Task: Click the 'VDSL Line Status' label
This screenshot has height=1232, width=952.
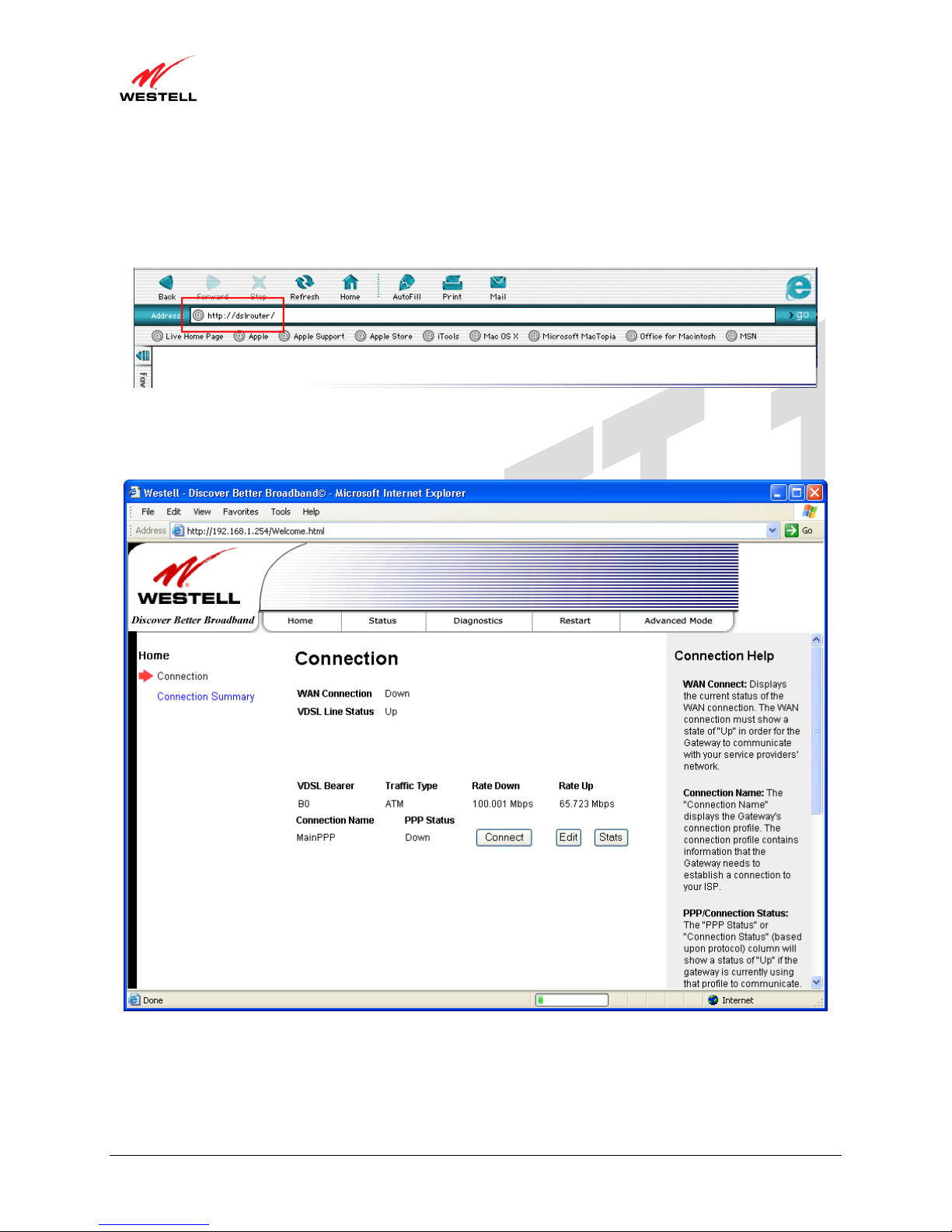Action: pyautogui.click(x=336, y=712)
